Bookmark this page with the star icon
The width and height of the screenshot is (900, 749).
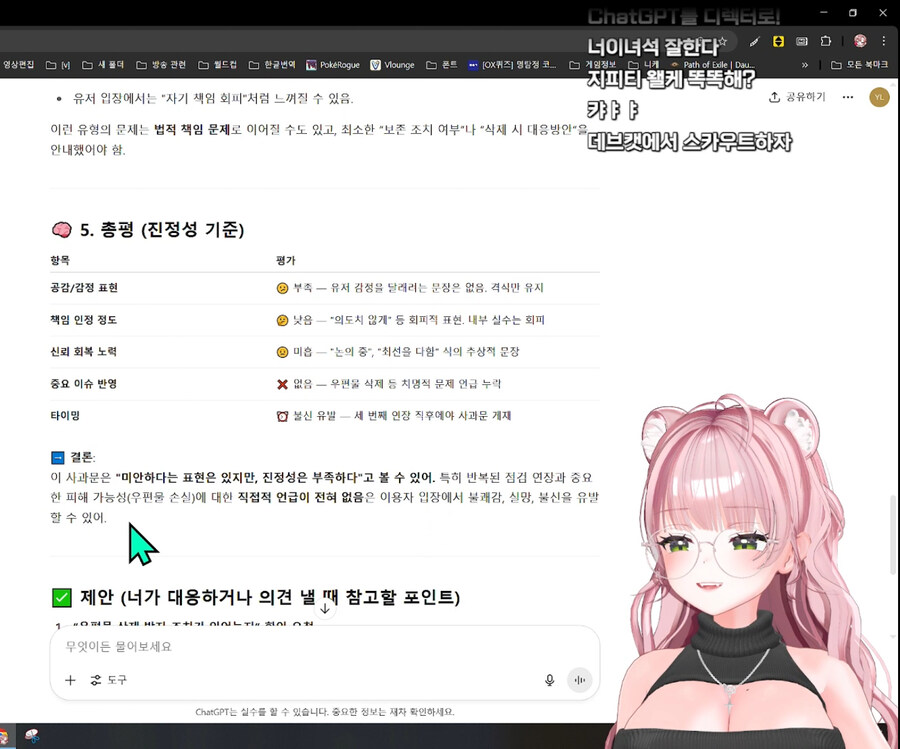[x=723, y=41]
